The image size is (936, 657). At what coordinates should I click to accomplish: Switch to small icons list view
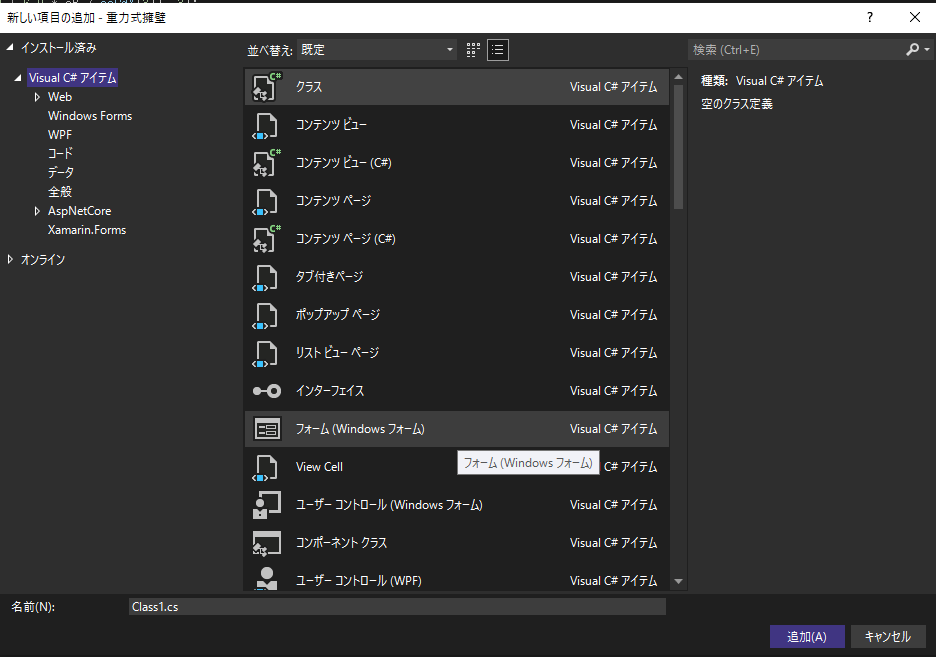tap(498, 50)
